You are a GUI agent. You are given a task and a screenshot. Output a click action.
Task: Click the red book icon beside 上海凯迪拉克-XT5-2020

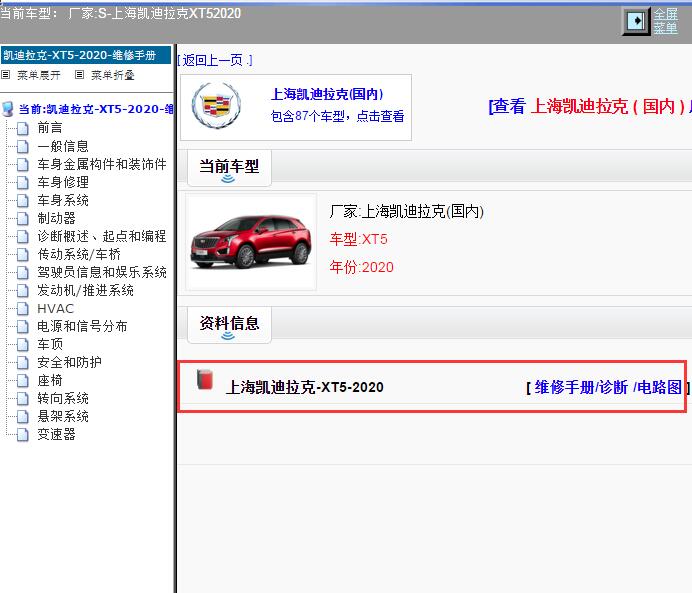[x=205, y=379]
